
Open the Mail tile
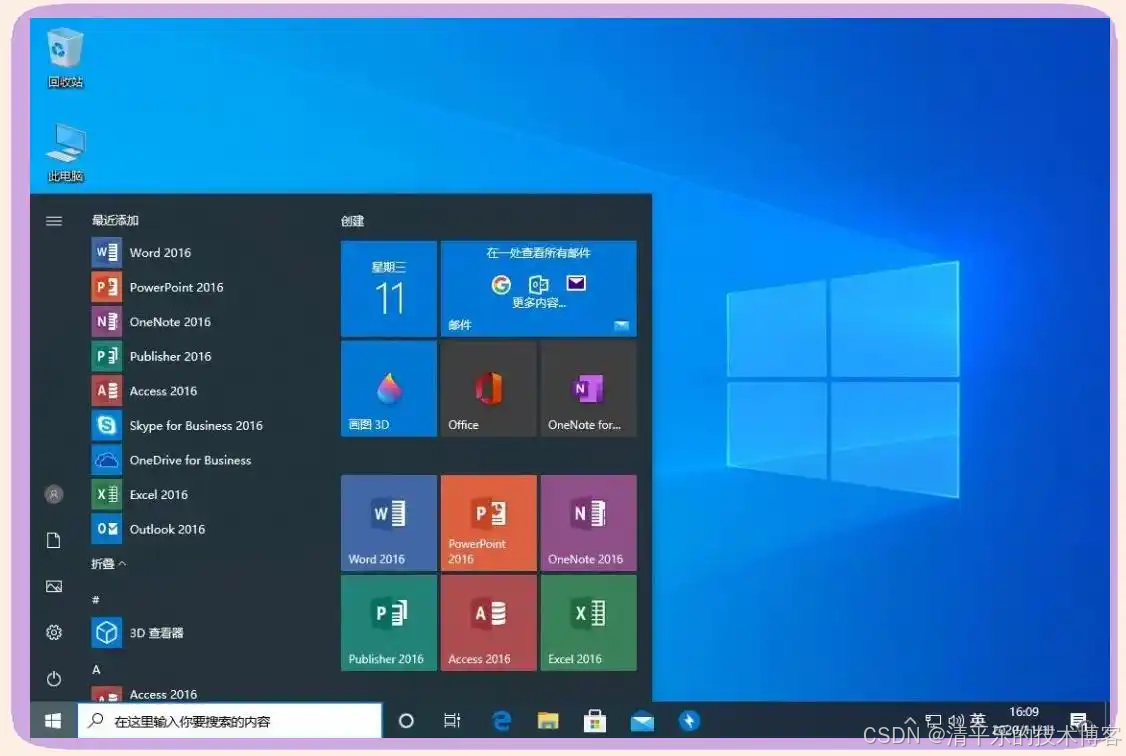[x=539, y=289]
